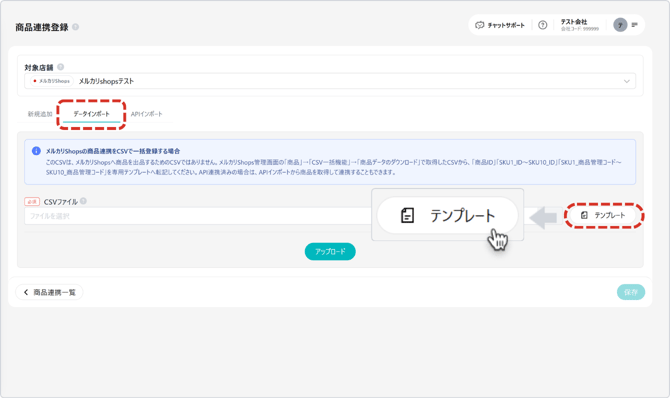670x398 pixels.
Task: Click the テンプレート download button
Action: pyautogui.click(x=604, y=215)
